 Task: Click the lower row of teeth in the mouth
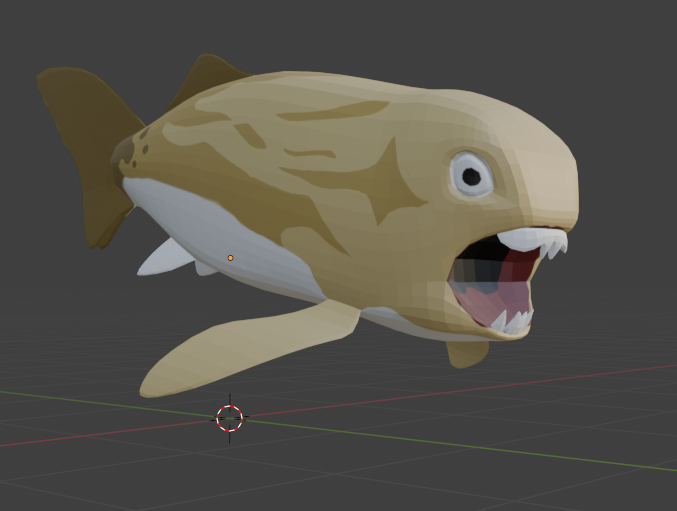[x=512, y=322]
